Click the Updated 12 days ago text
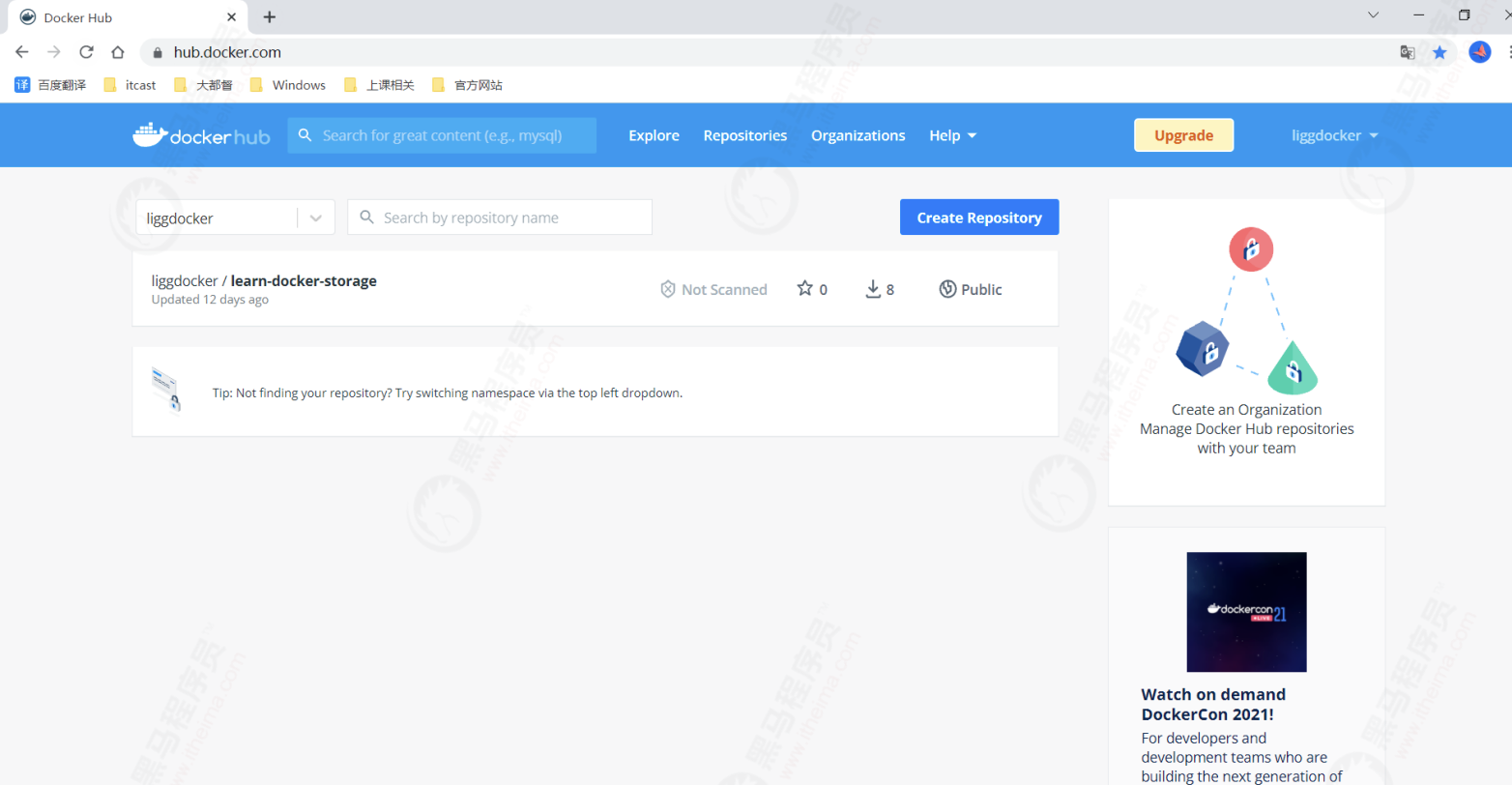1512x785 pixels. (x=210, y=300)
